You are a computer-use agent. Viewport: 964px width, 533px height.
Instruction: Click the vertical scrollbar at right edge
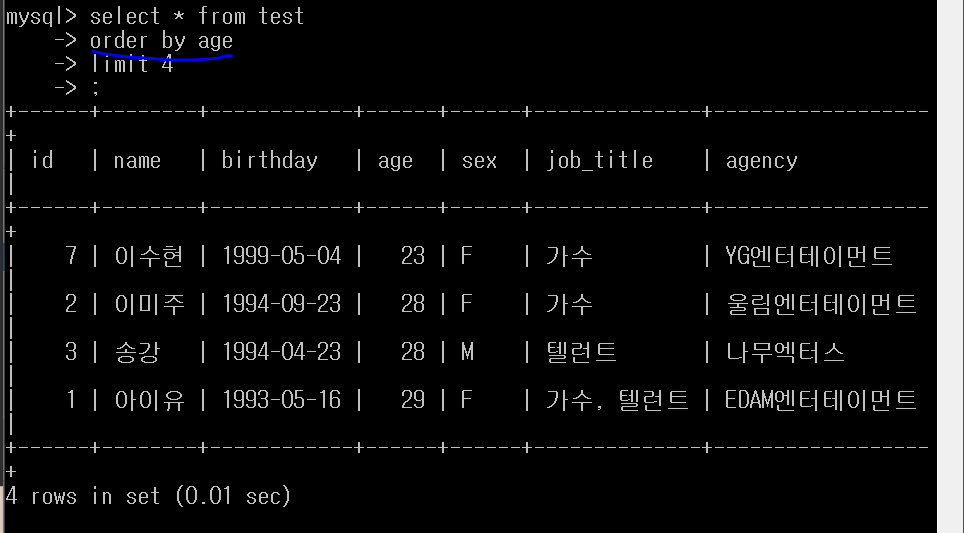[x=950, y=266]
